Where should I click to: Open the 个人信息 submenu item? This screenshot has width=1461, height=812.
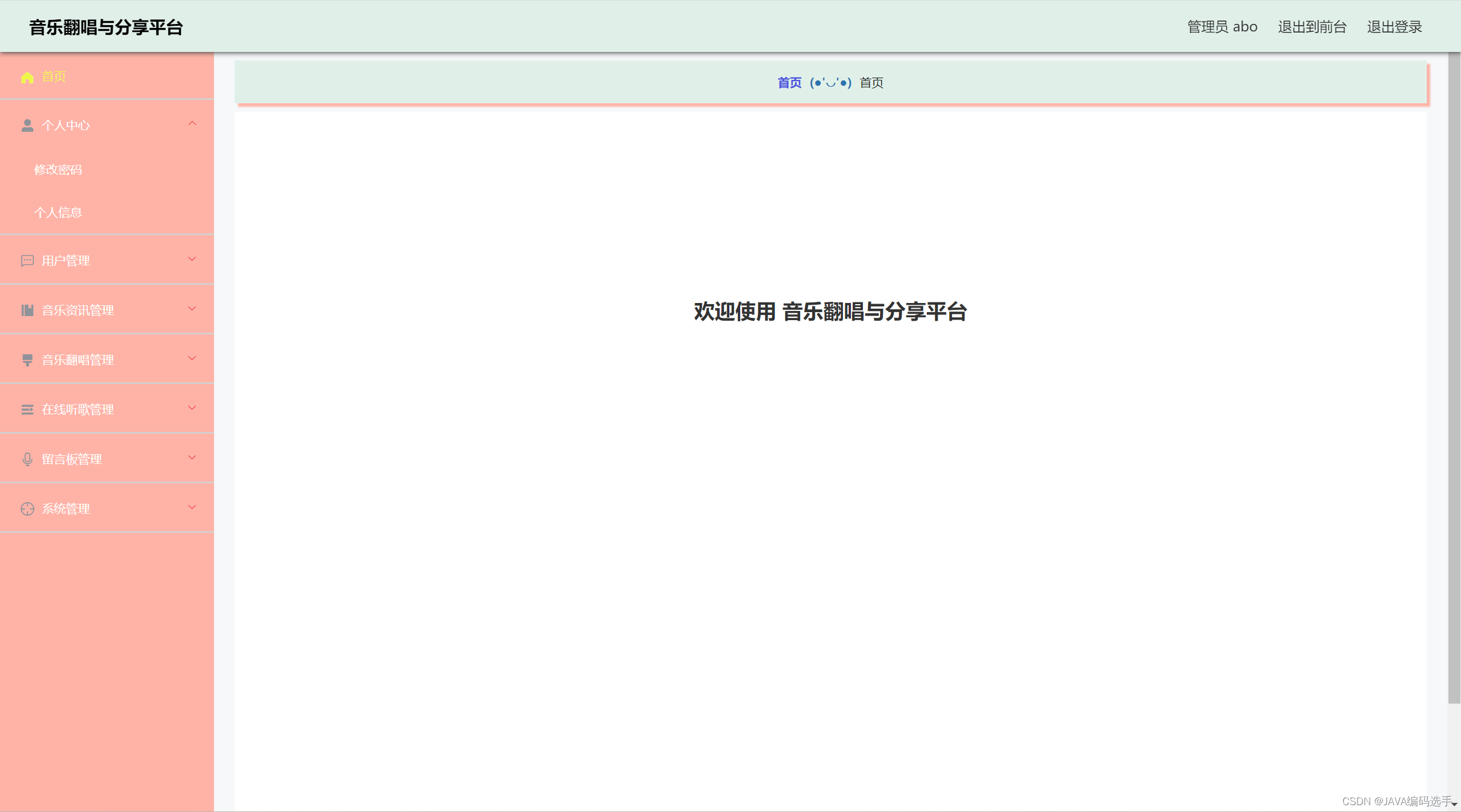(58, 213)
